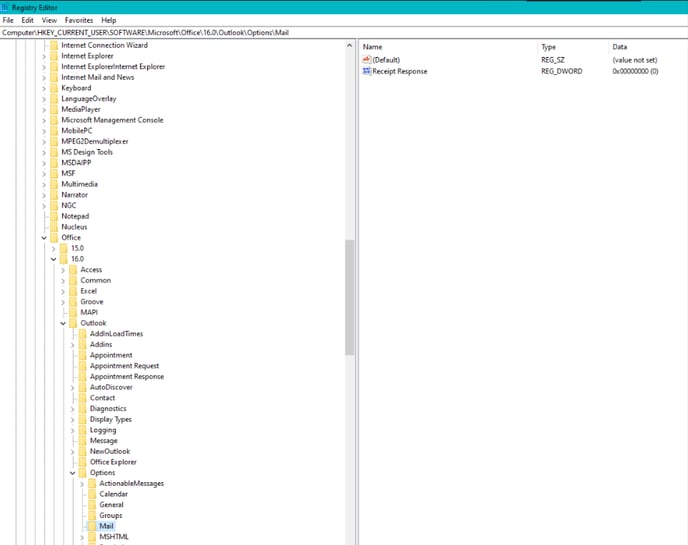Click the REG_DWORD type cell
Image resolution: width=688 pixels, height=545 pixels.
[562, 71]
